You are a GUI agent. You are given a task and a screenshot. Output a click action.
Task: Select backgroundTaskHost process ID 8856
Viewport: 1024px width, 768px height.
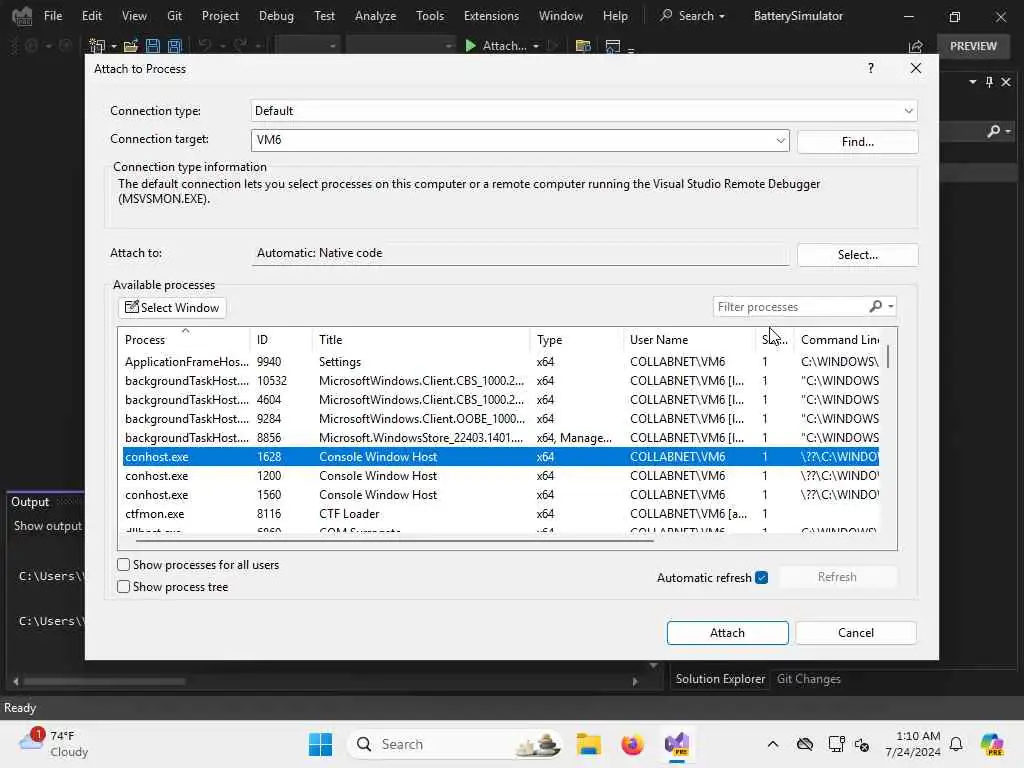[x=501, y=438]
